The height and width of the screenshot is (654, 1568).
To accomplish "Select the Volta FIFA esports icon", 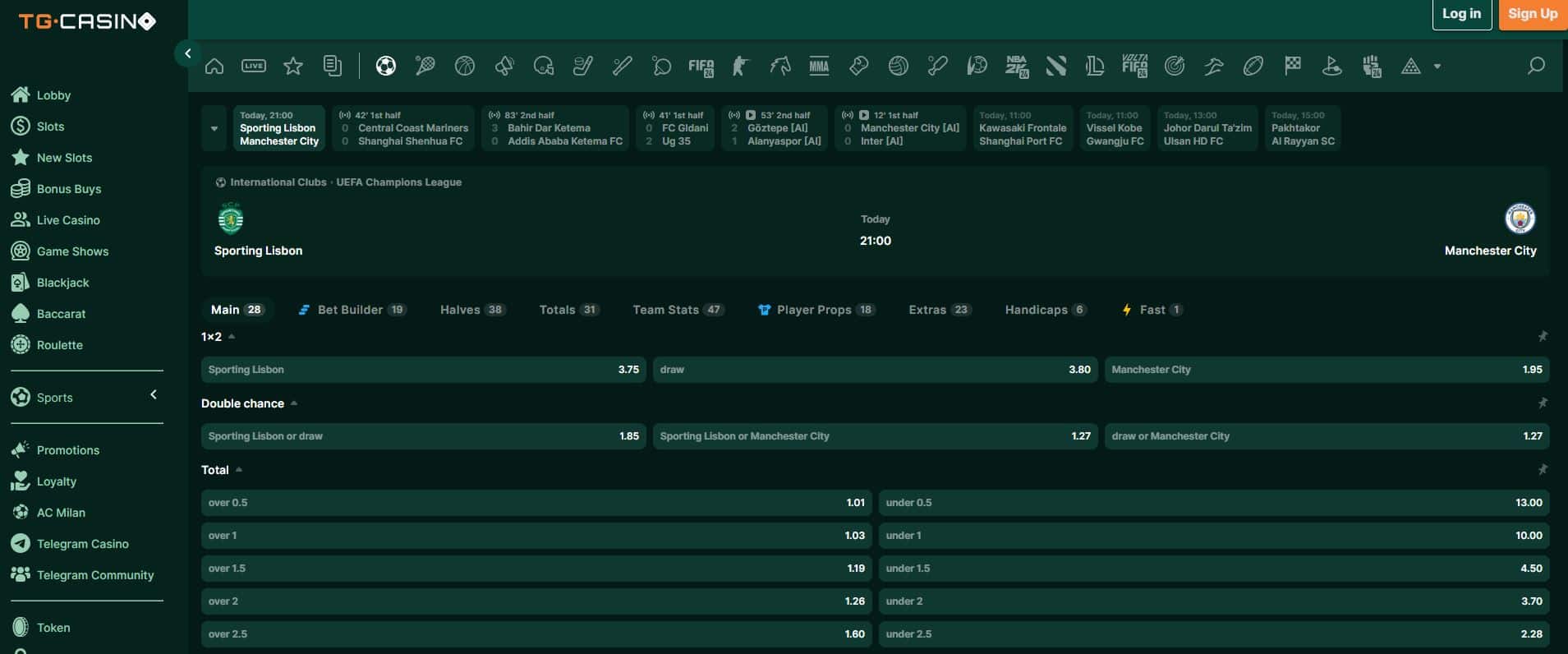I will click(x=1135, y=67).
